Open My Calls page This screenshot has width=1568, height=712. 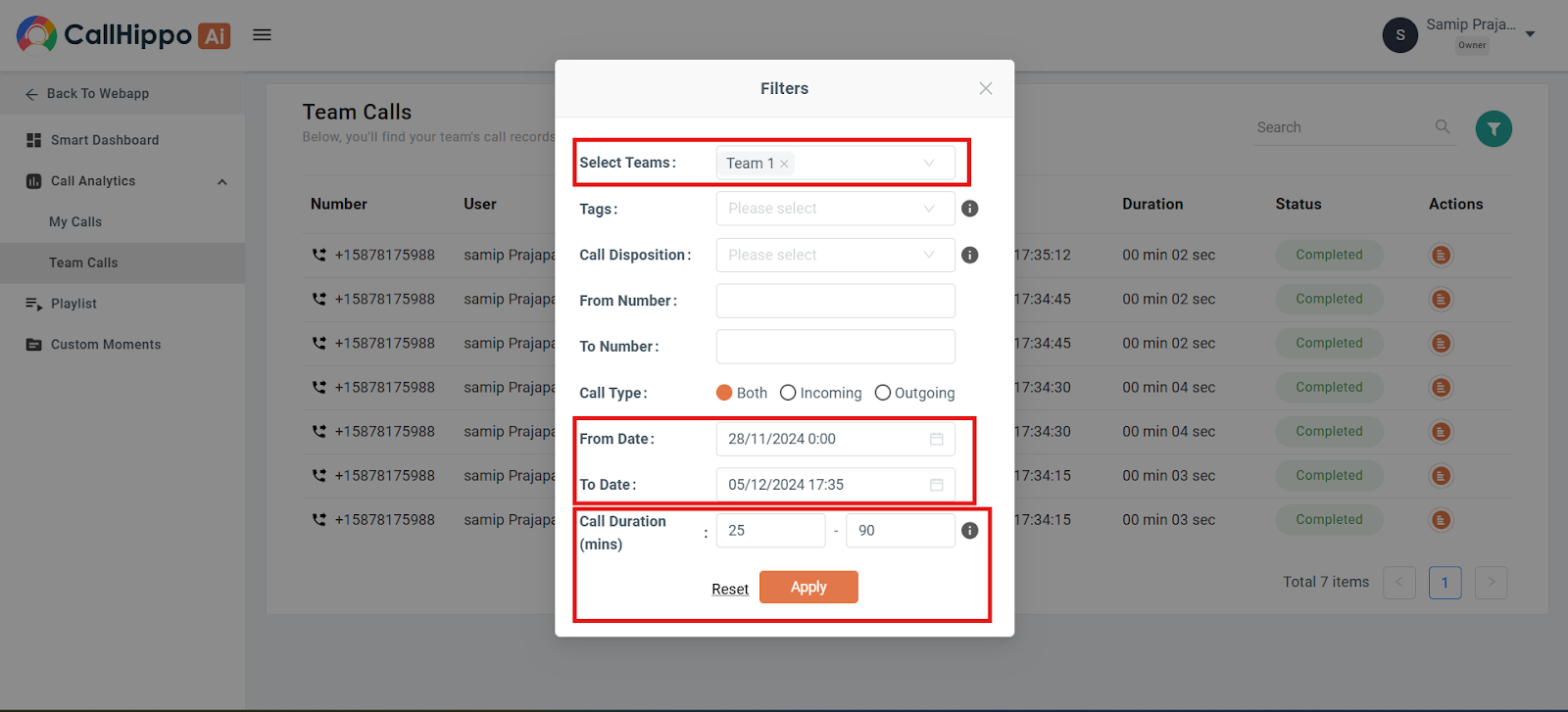(75, 222)
